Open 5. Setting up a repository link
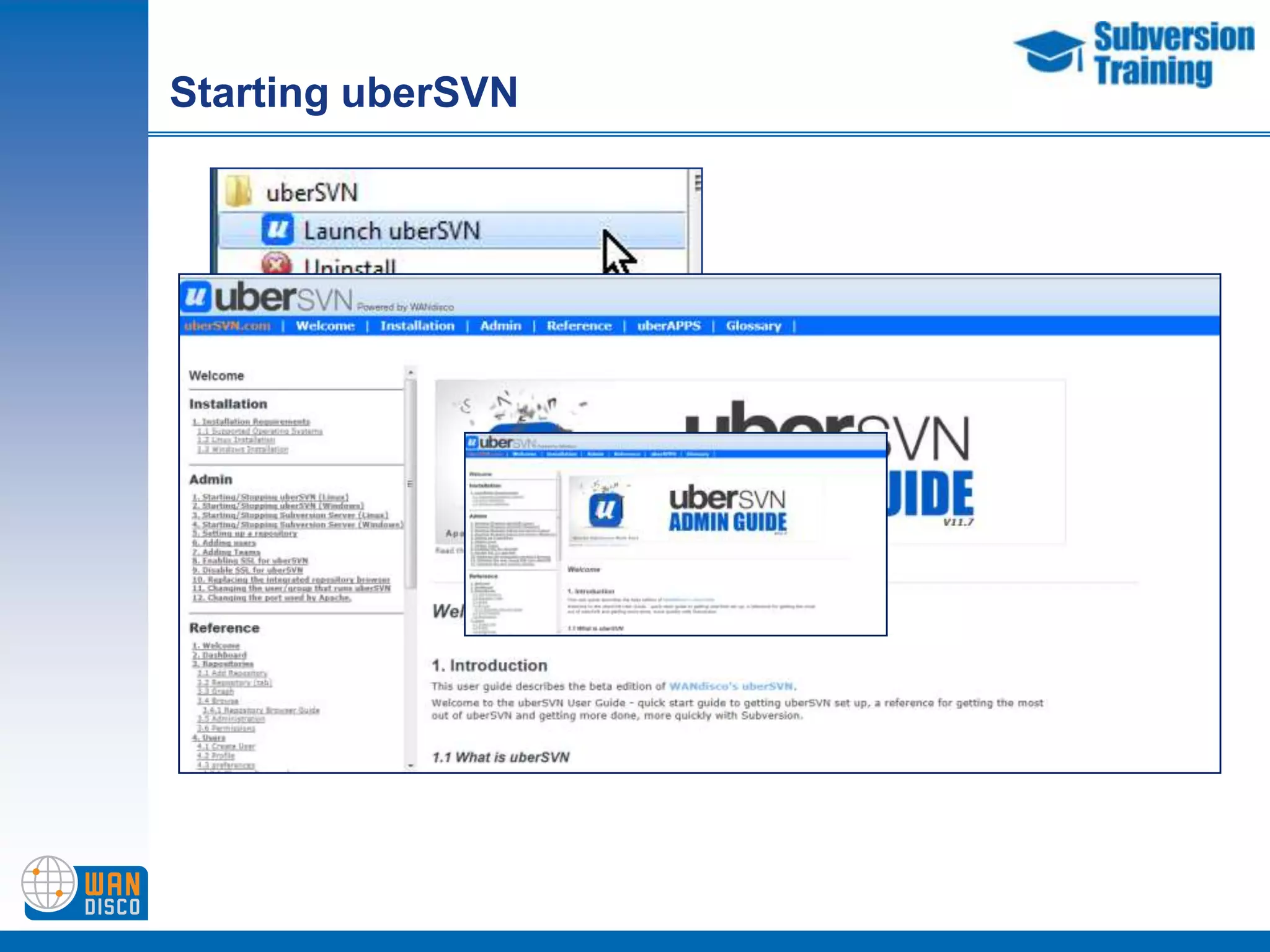Image resolution: width=1270 pixels, height=952 pixels. (245, 534)
